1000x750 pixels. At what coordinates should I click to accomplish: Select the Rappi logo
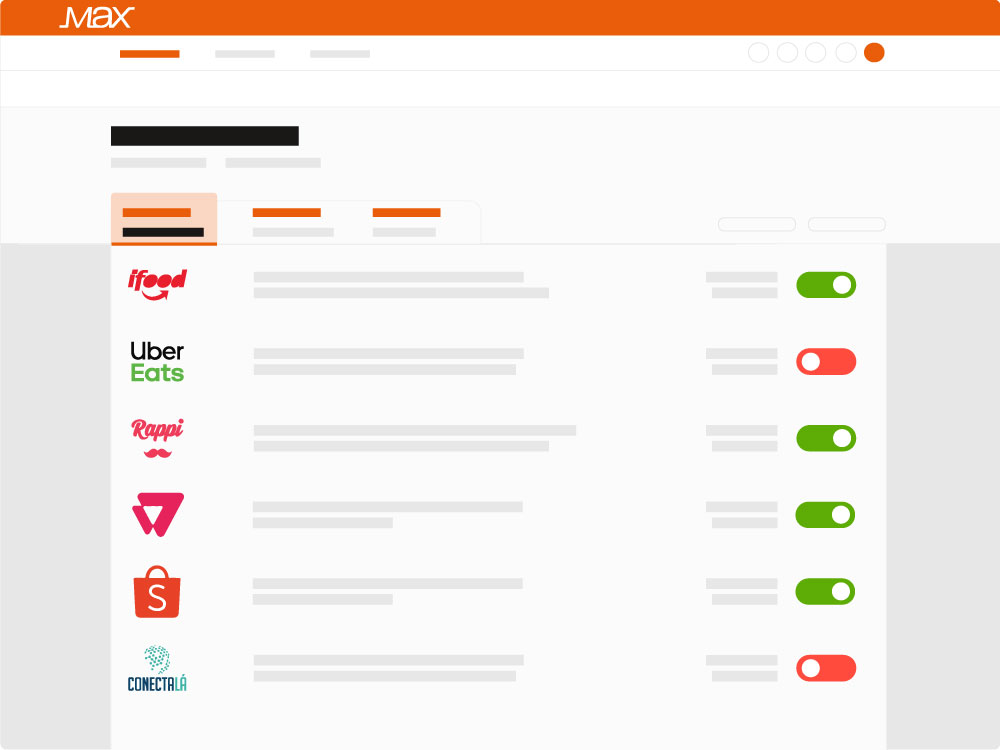(158, 439)
